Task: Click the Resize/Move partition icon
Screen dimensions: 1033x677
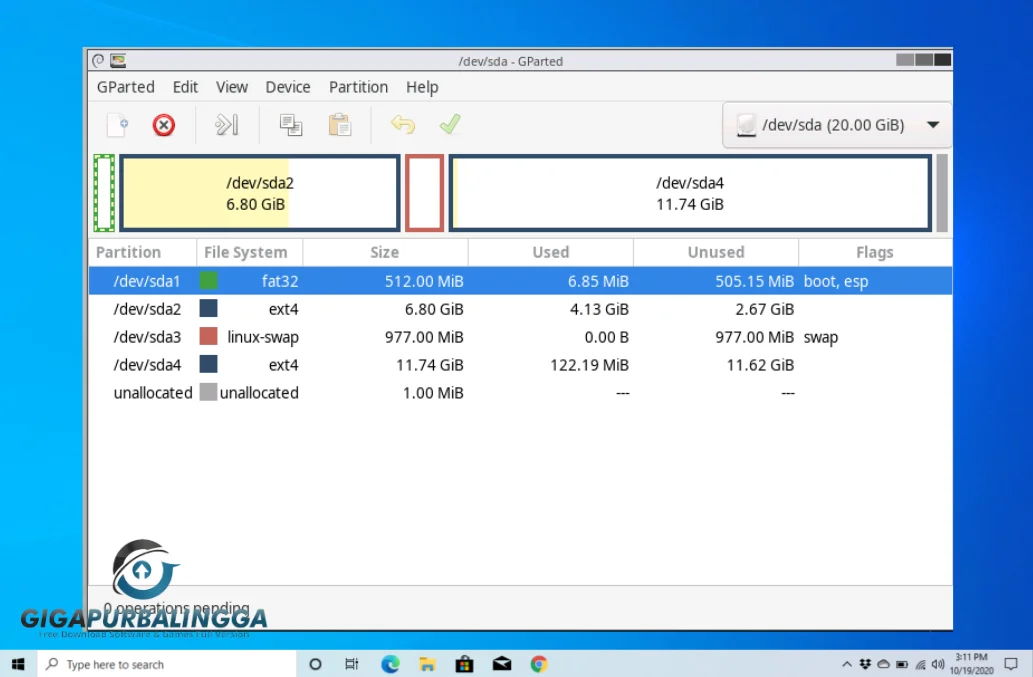Action: (x=227, y=125)
